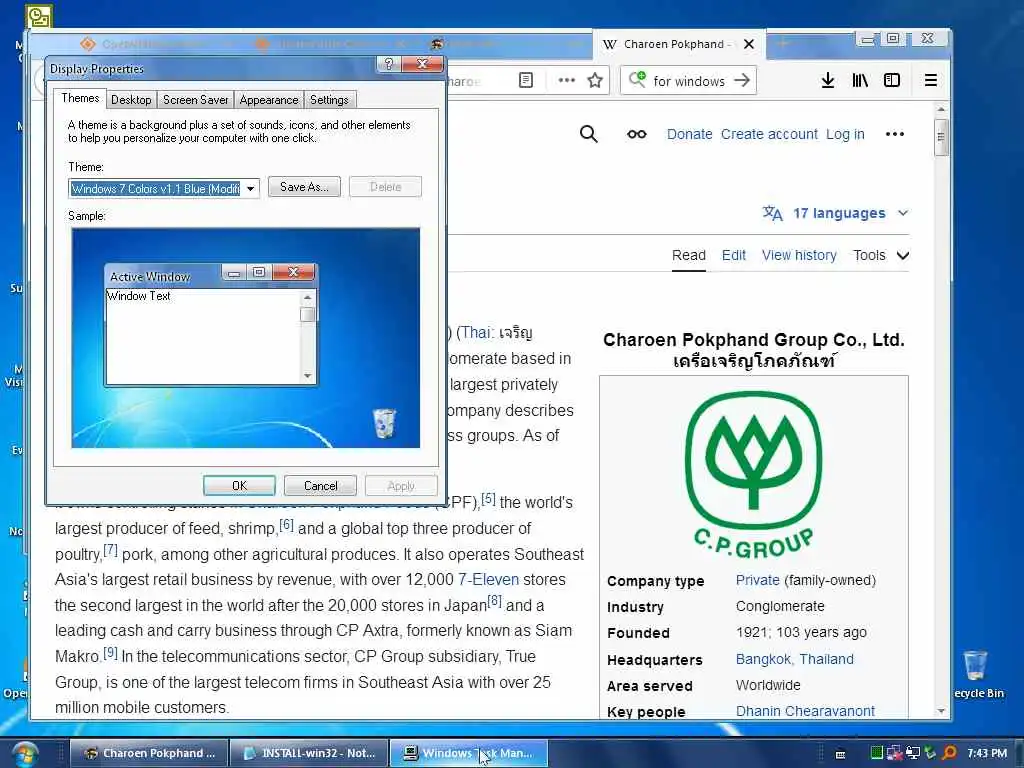This screenshot has height=768, width=1024.
Task: Click the Save As... button
Action: pos(304,187)
